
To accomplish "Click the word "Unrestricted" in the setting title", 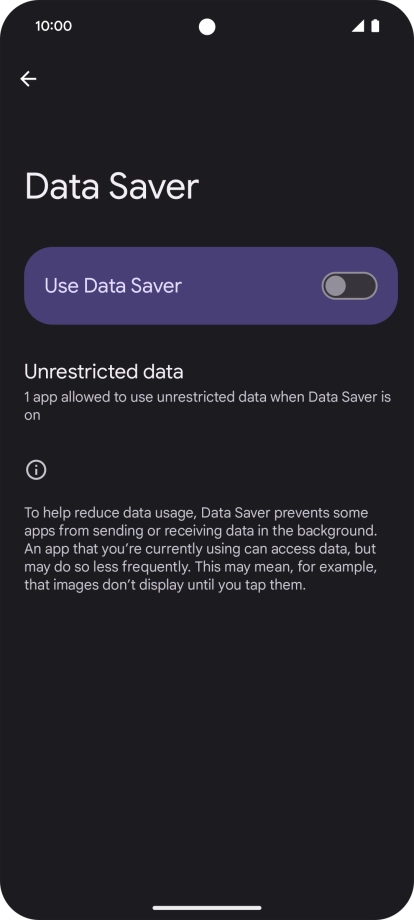I will tap(73, 371).
